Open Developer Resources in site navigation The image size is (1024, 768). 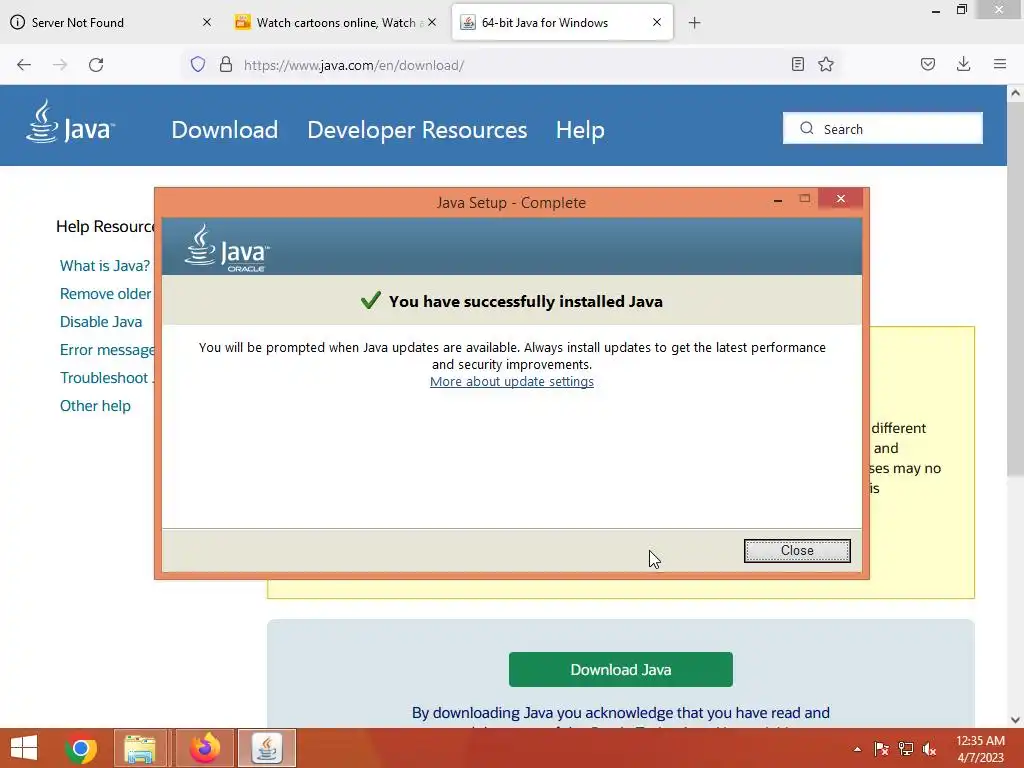click(x=417, y=129)
